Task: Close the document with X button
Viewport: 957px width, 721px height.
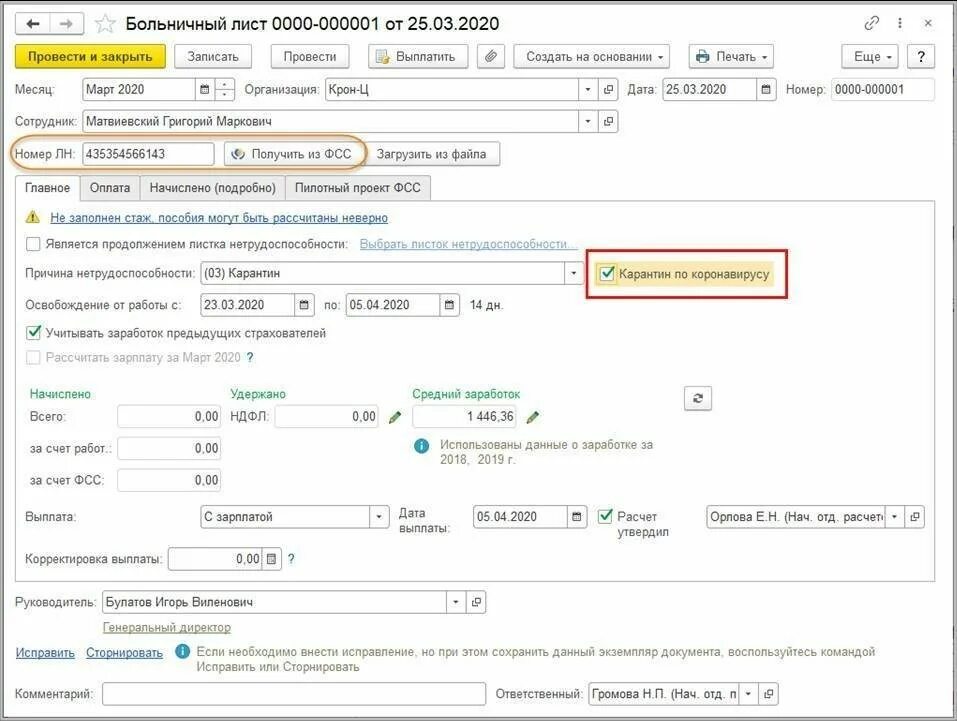Action: point(928,23)
